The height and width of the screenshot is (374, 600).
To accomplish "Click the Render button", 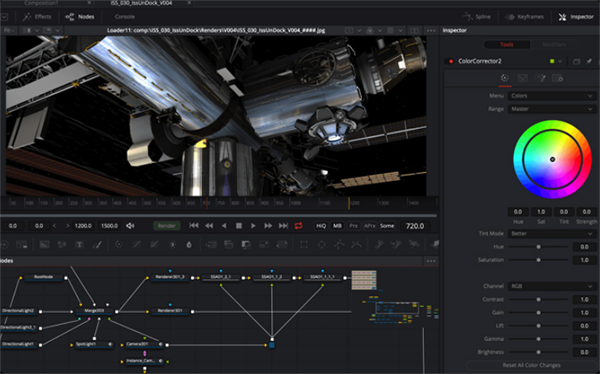I will [x=167, y=226].
